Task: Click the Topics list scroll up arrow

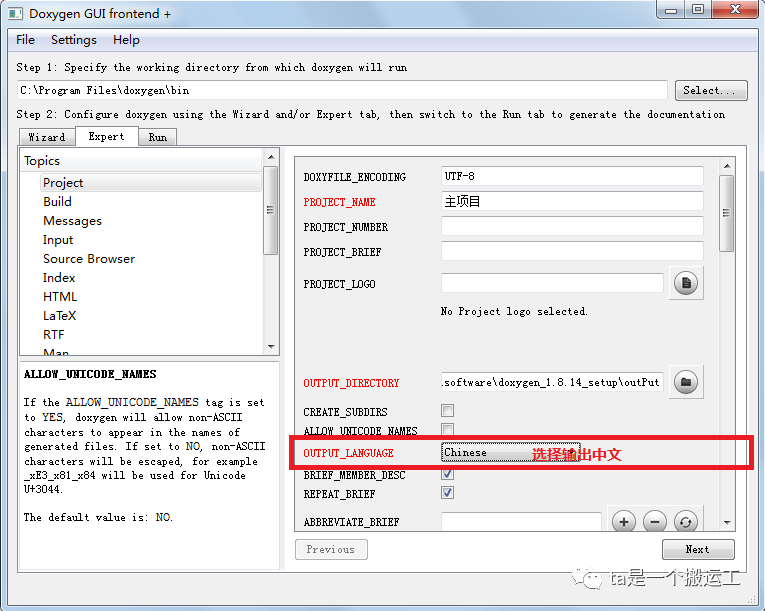Action: tap(271, 157)
